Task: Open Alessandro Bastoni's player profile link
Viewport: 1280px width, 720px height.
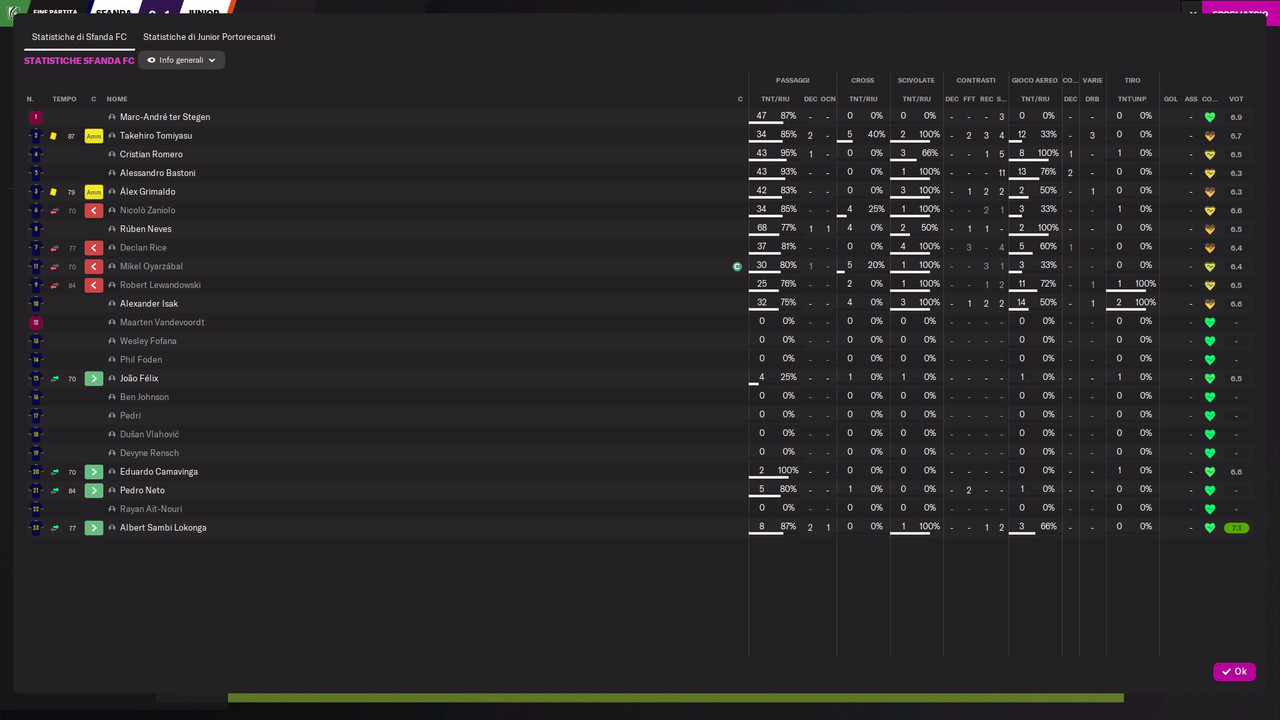Action: [x=158, y=173]
